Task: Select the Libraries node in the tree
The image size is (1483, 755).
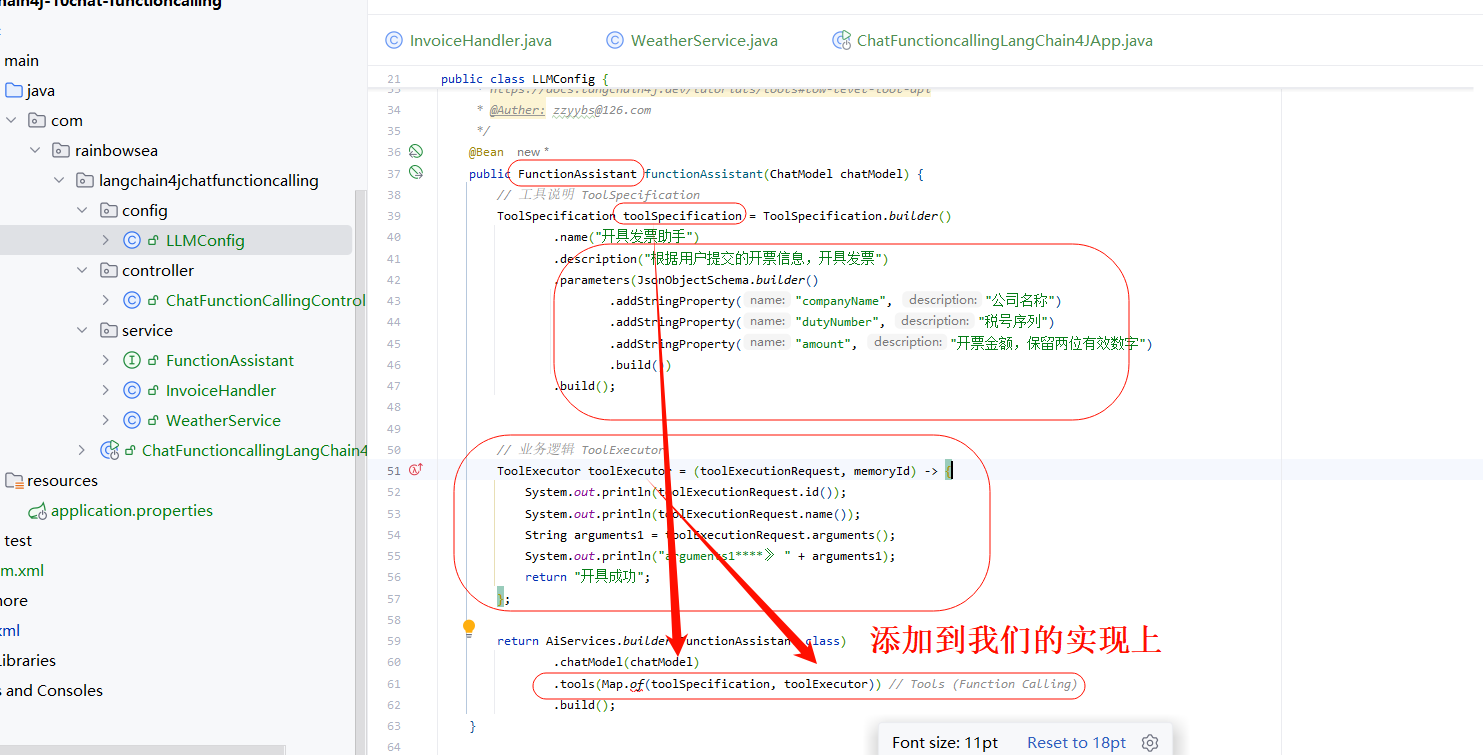Action: coord(28,661)
